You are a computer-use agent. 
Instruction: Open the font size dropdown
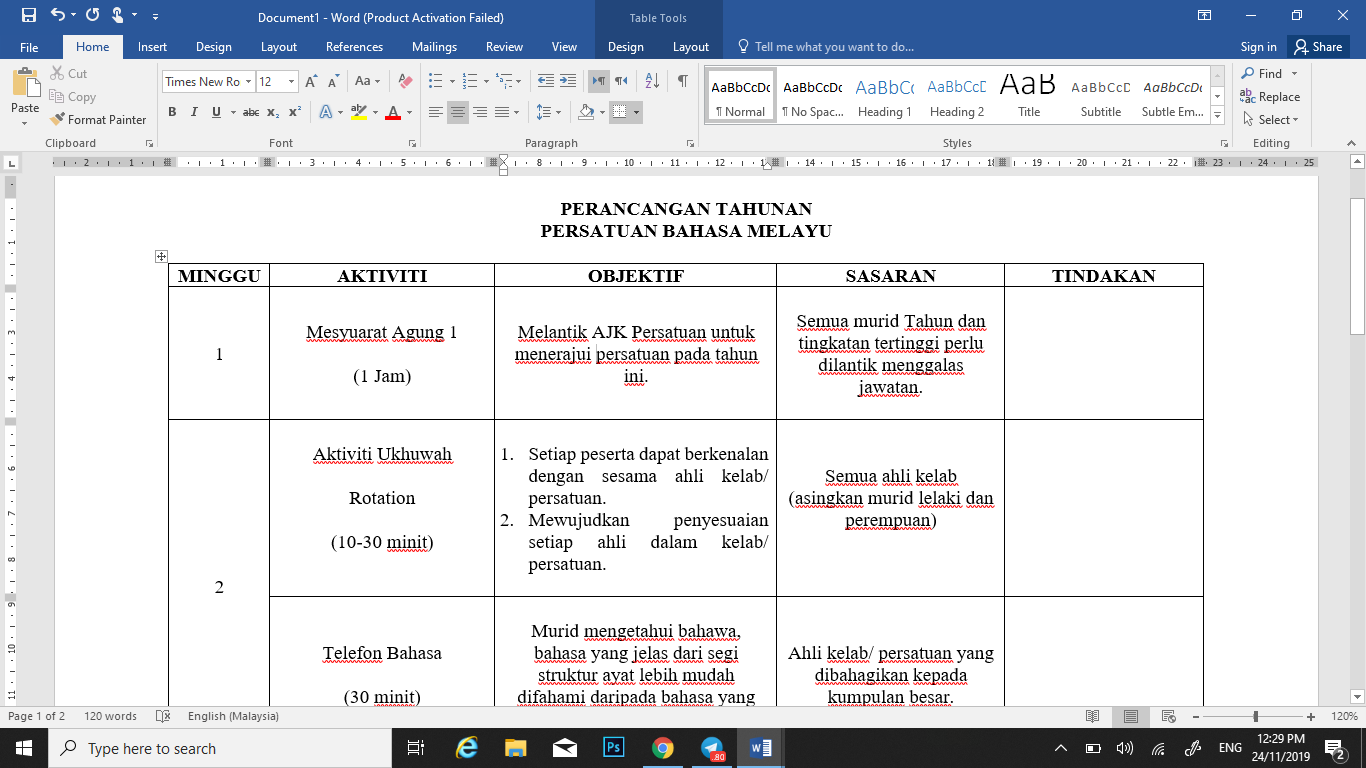[291, 82]
